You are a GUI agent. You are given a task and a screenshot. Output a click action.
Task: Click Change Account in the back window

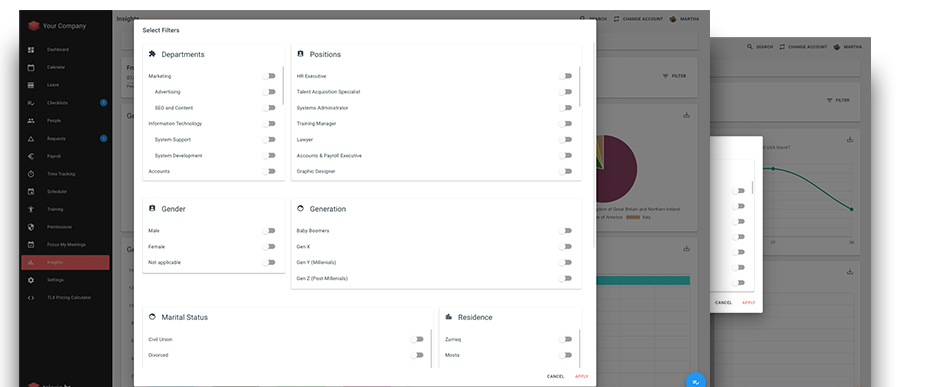(803, 47)
